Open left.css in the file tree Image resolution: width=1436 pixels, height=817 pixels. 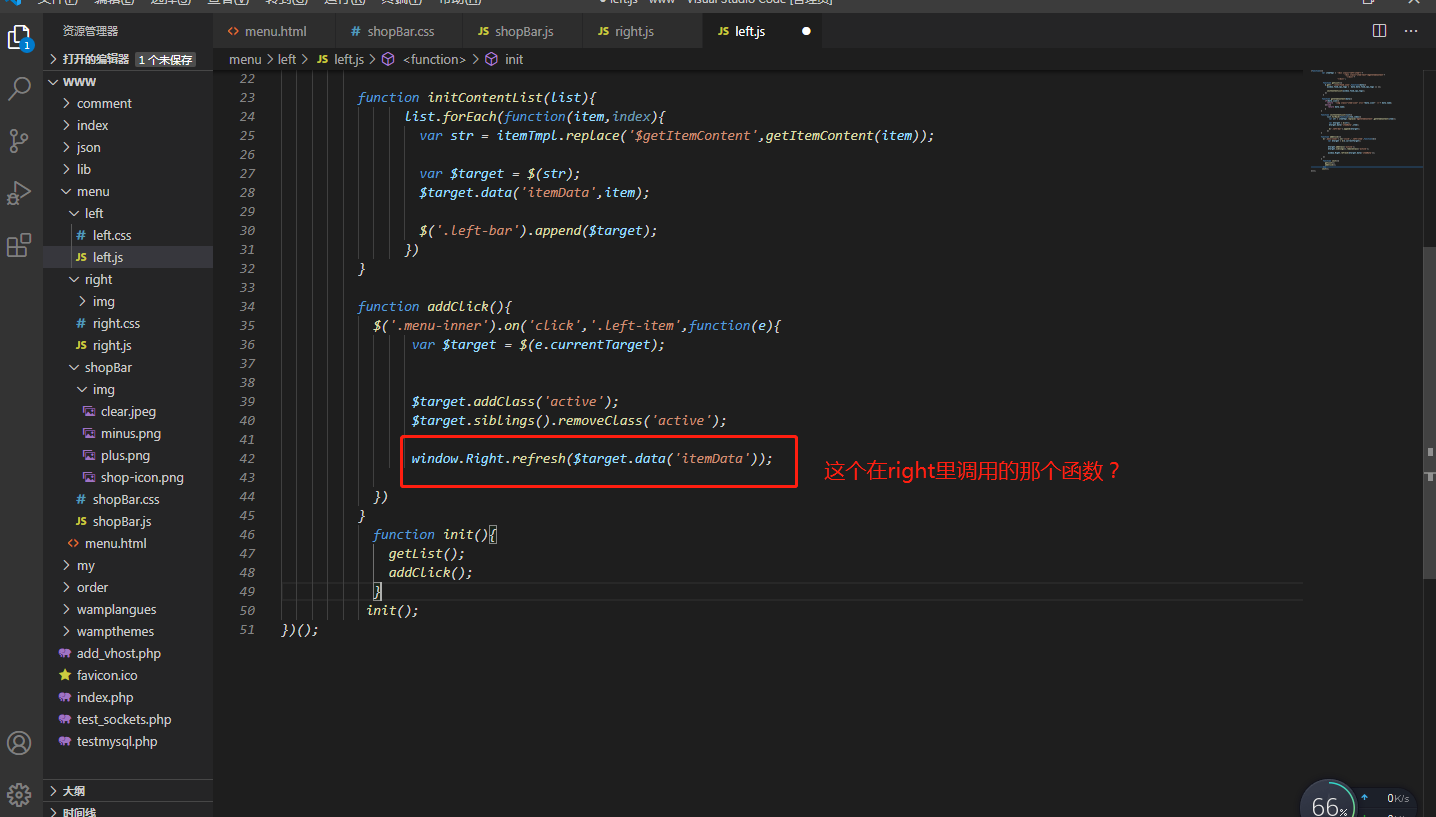[128, 235]
